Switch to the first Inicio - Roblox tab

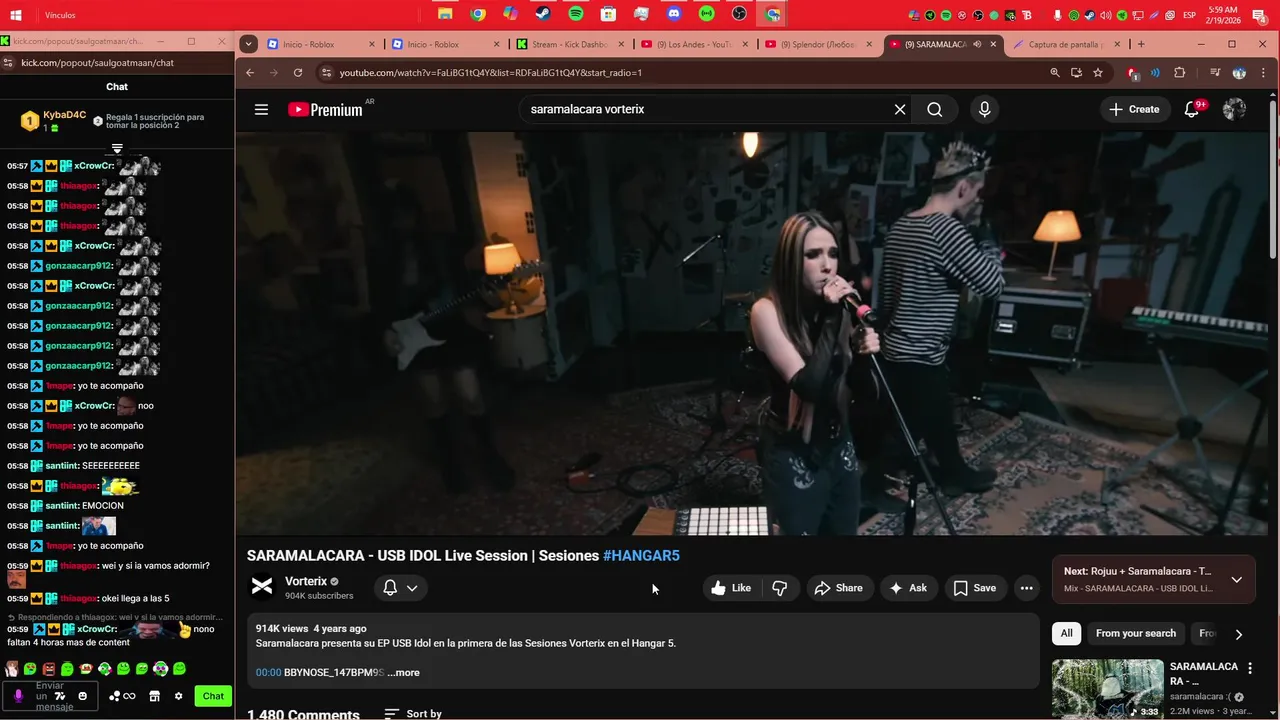[318, 45]
